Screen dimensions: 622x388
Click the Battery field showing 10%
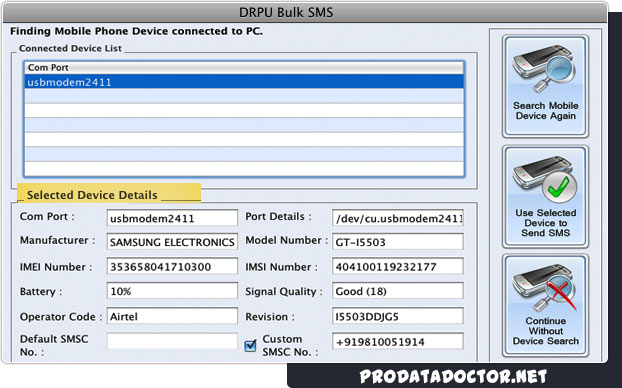tap(172, 291)
